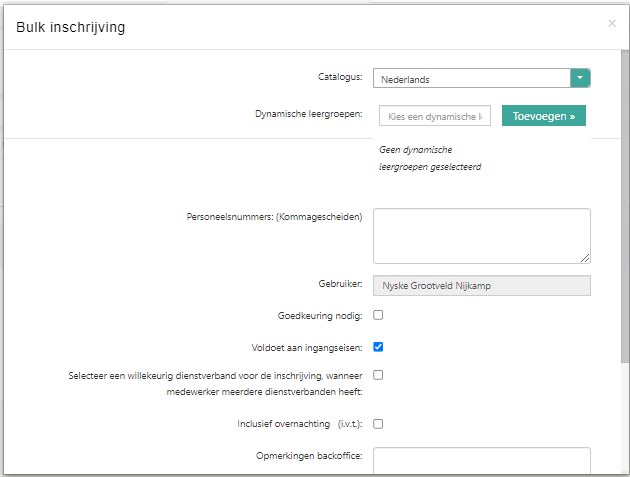Click the 'Geen dynamische leergroepen geselecteerd' text
Image resolution: width=630 pixels, height=477 pixels.
429,158
